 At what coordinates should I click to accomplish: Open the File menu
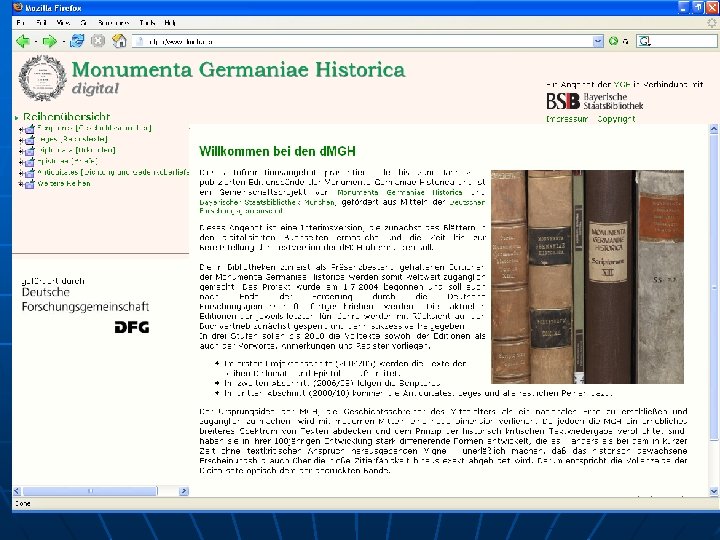click(x=21, y=22)
